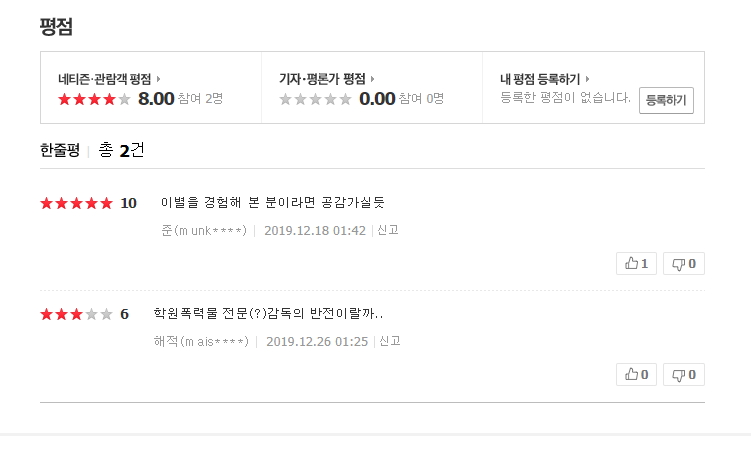The image size is (751, 451).
Task: Select the 한줄평 tab
Action: tap(60, 150)
